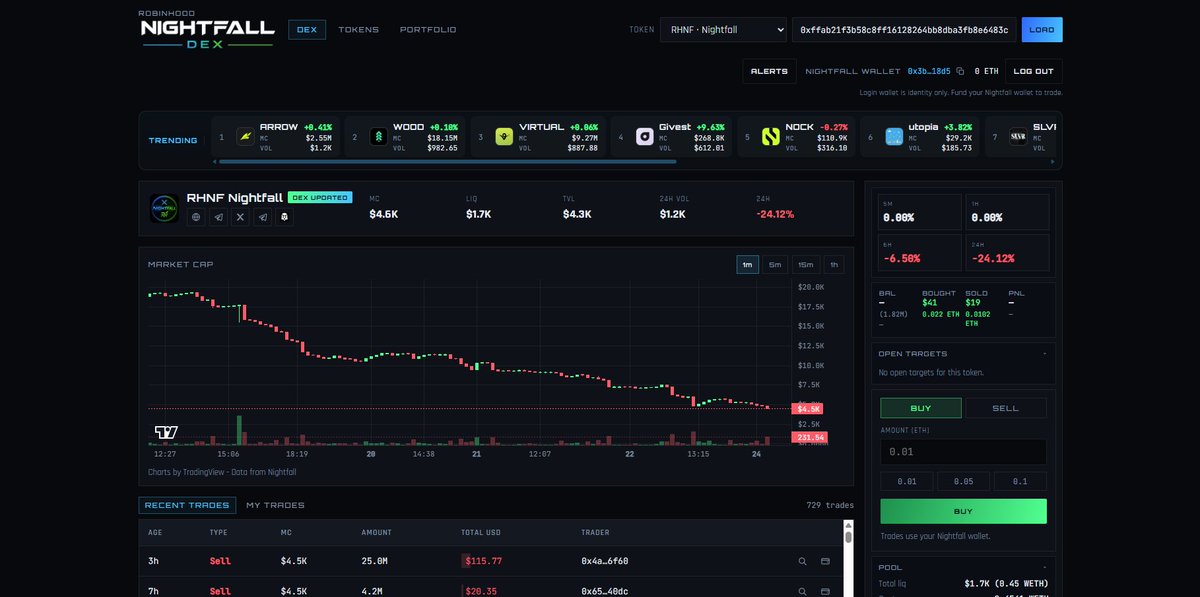Open the token website globe icon
This screenshot has width=1200, height=597.
coord(197,216)
